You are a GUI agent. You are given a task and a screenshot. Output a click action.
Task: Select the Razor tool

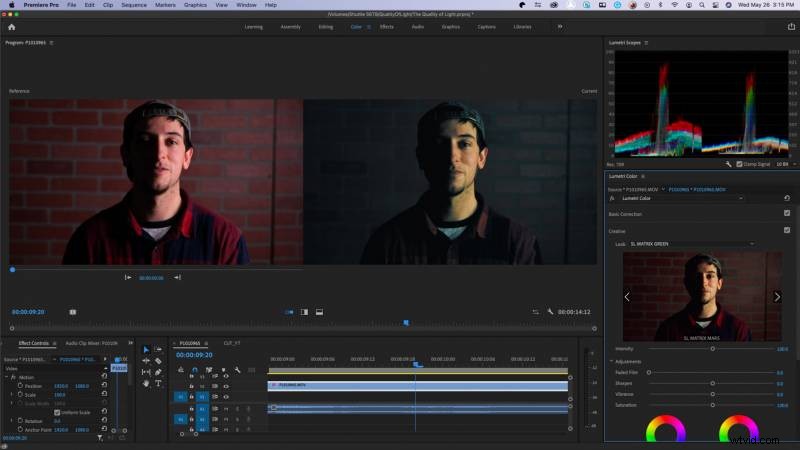[158, 361]
